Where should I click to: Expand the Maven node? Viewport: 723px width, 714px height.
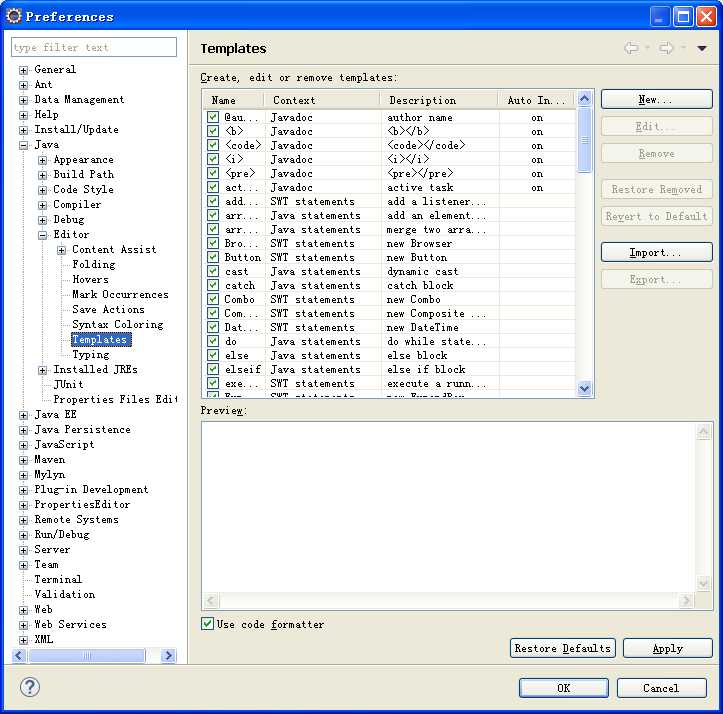tap(23, 460)
